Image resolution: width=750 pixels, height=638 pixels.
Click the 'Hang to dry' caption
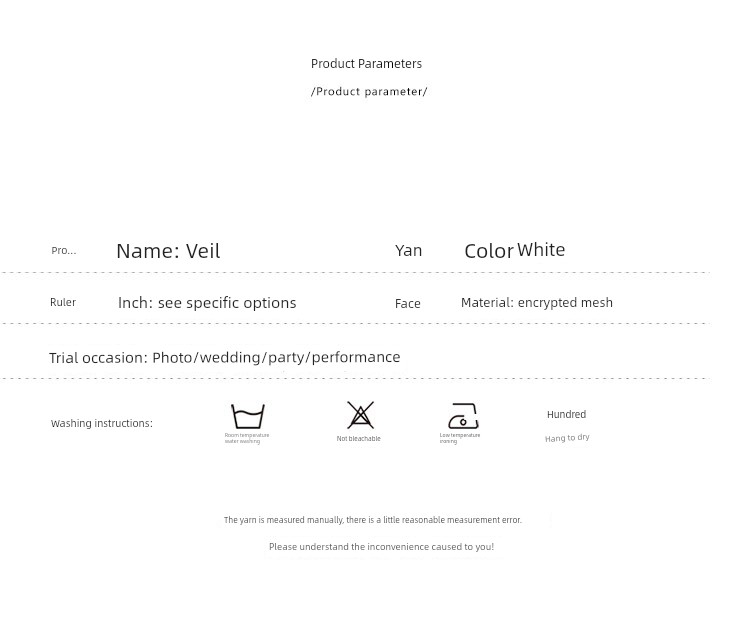[567, 438]
